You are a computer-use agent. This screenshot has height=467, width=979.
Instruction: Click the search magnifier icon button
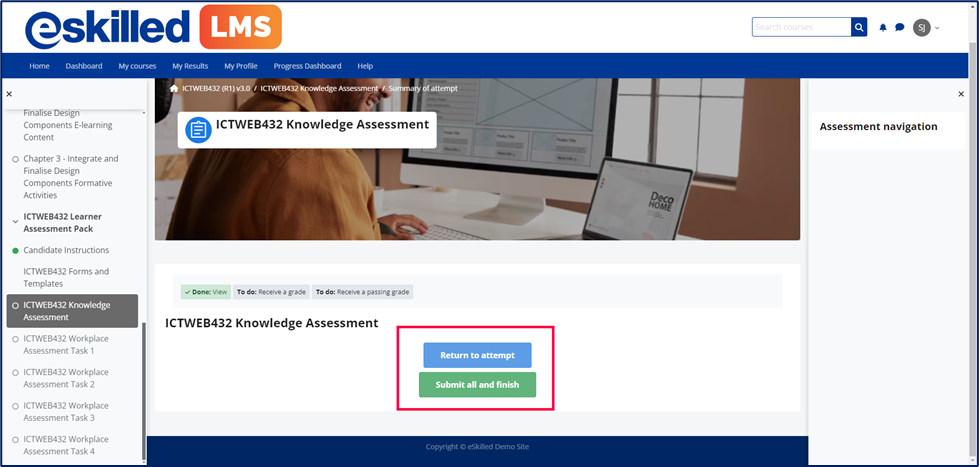pyautogui.click(x=859, y=27)
